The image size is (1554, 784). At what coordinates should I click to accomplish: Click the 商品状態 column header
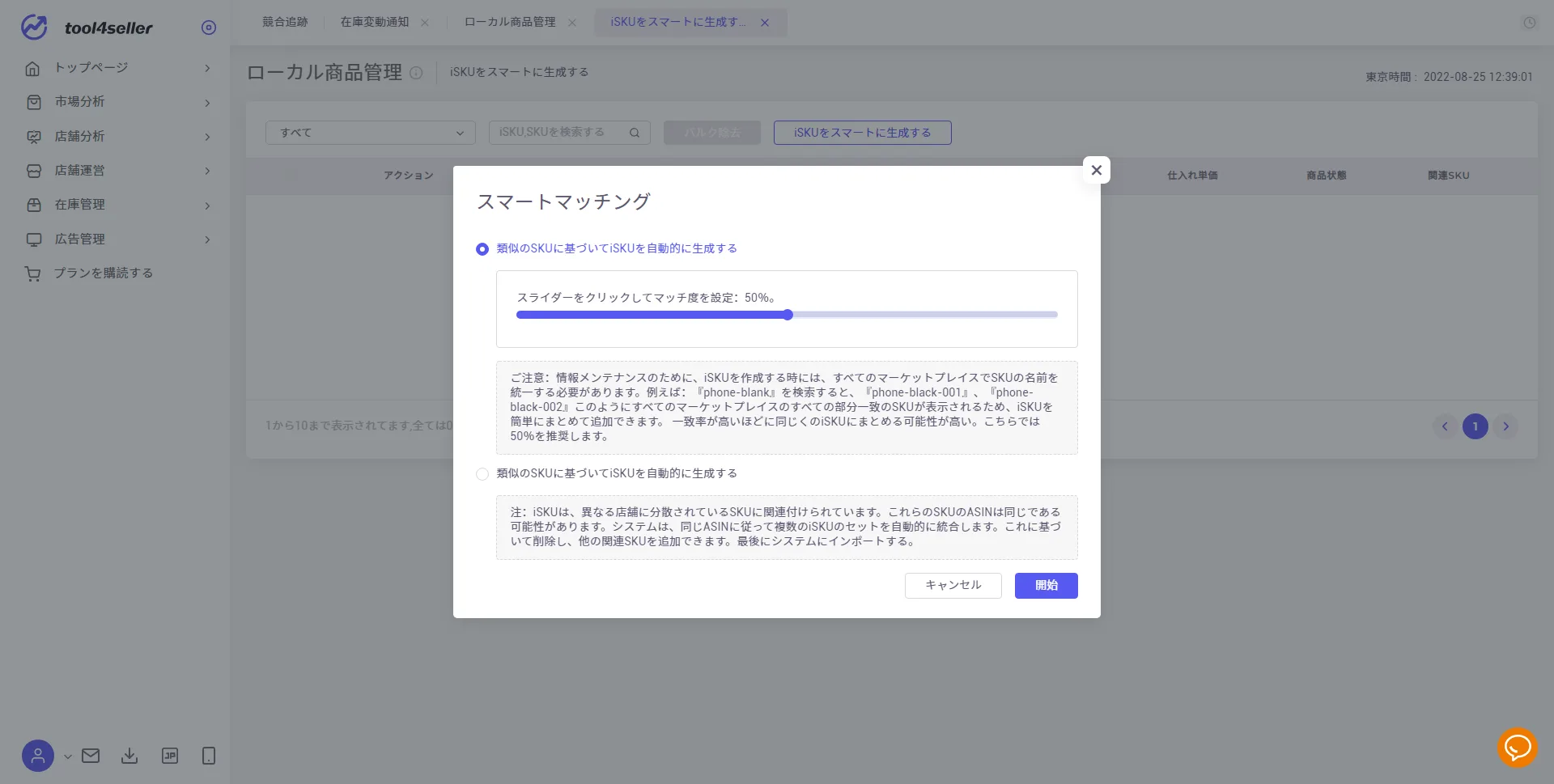coord(1326,176)
